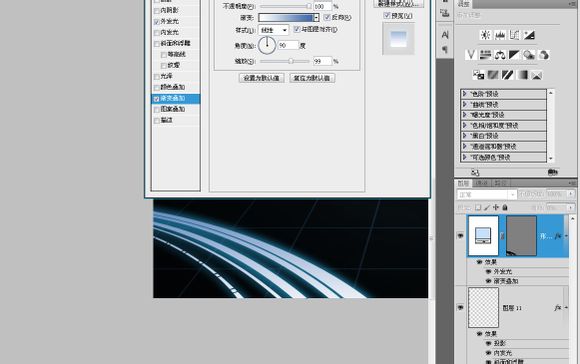Open the Paragraph panel icon
The width and height of the screenshot is (580, 364).
[x=445, y=49]
